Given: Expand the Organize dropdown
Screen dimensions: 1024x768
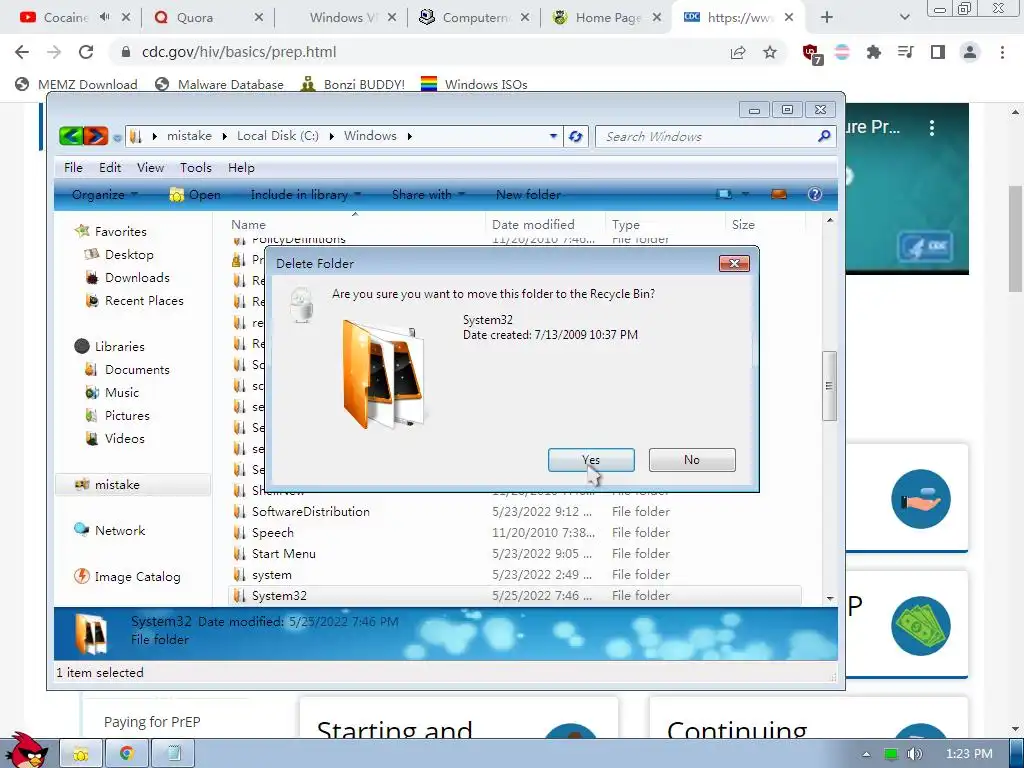Looking at the screenshot, I should 104,195.
